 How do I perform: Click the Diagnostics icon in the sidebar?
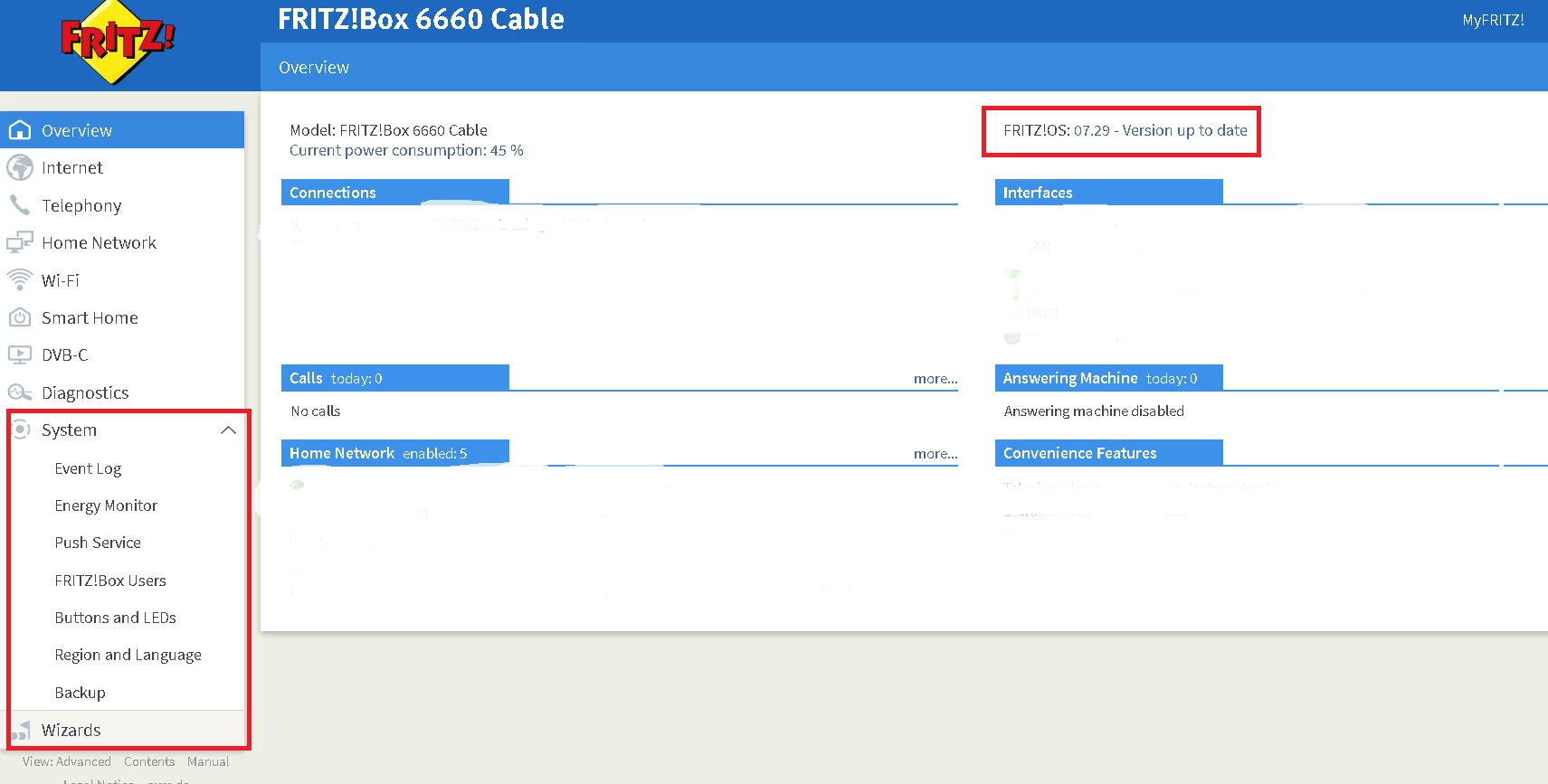[x=20, y=392]
